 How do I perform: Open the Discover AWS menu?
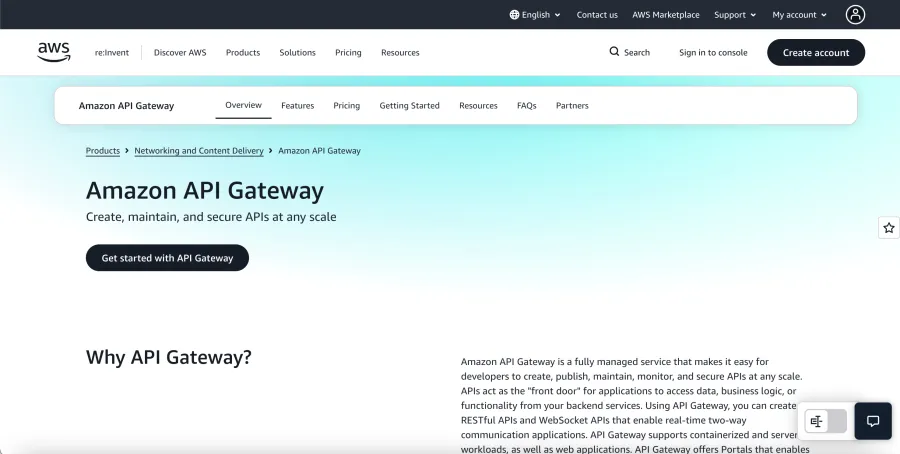click(180, 52)
